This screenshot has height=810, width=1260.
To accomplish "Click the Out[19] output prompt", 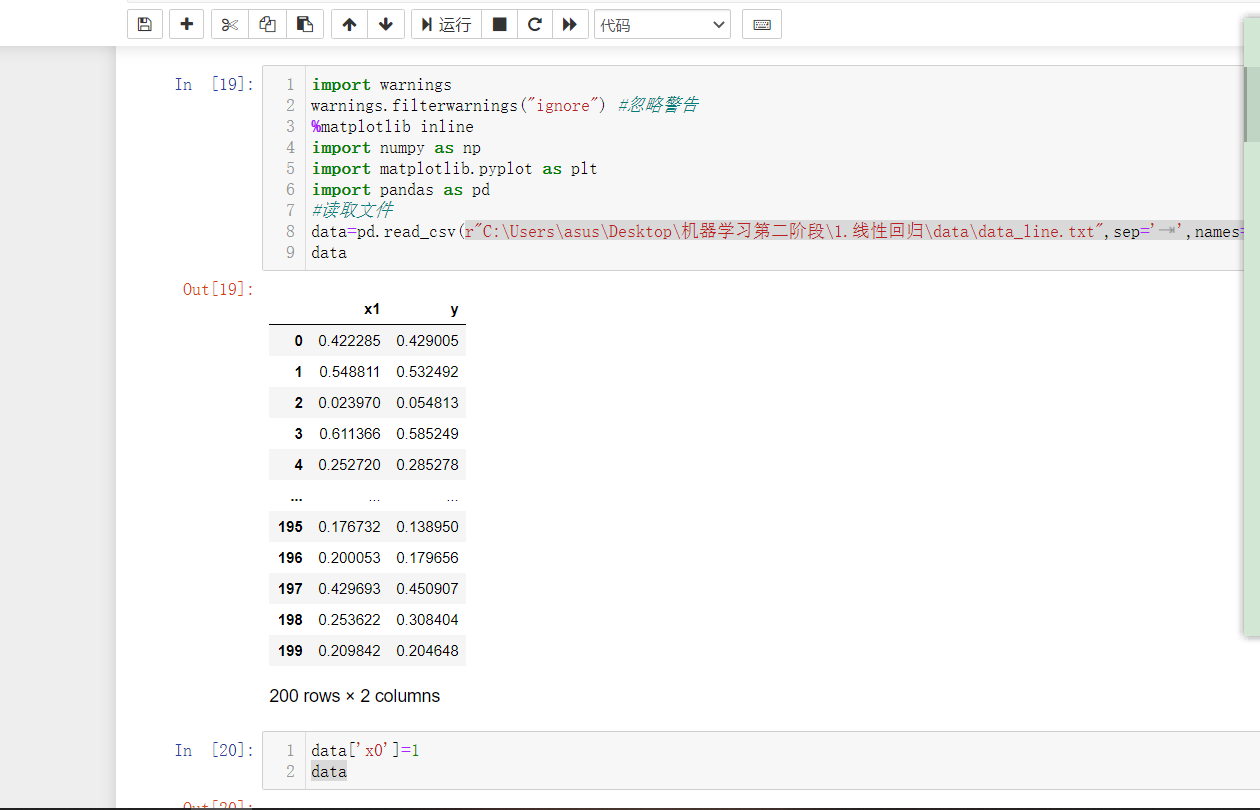I will (218, 289).
